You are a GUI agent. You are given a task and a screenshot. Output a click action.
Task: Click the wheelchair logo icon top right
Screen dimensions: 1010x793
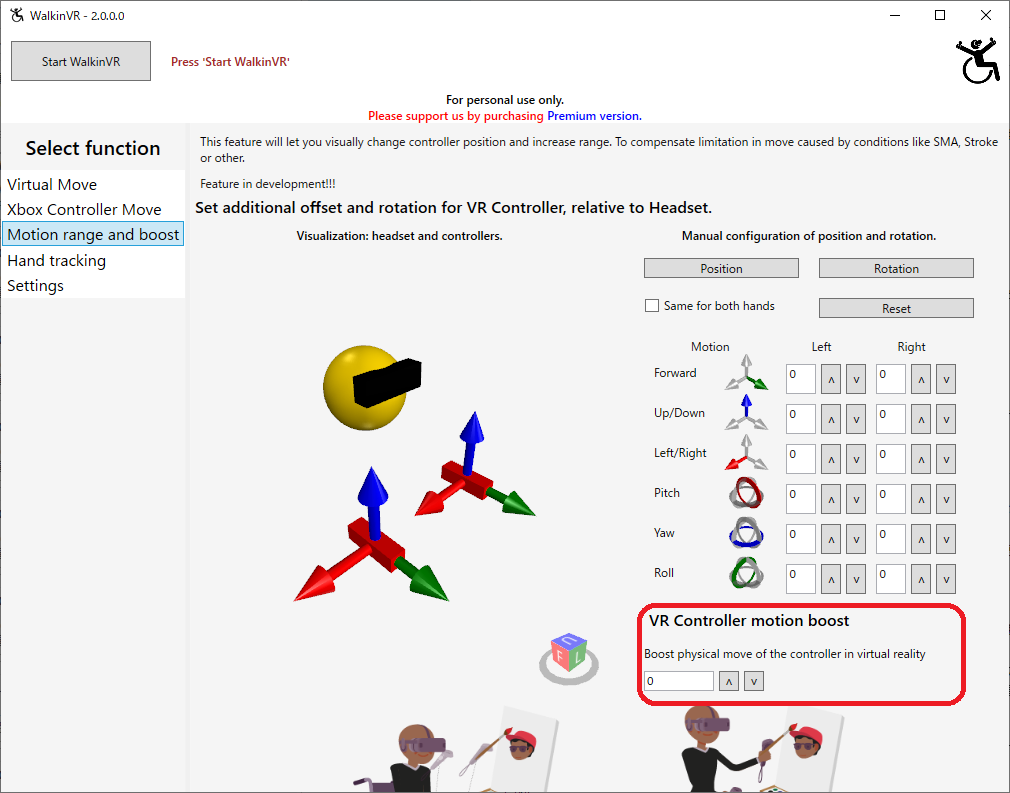[x=978, y=61]
